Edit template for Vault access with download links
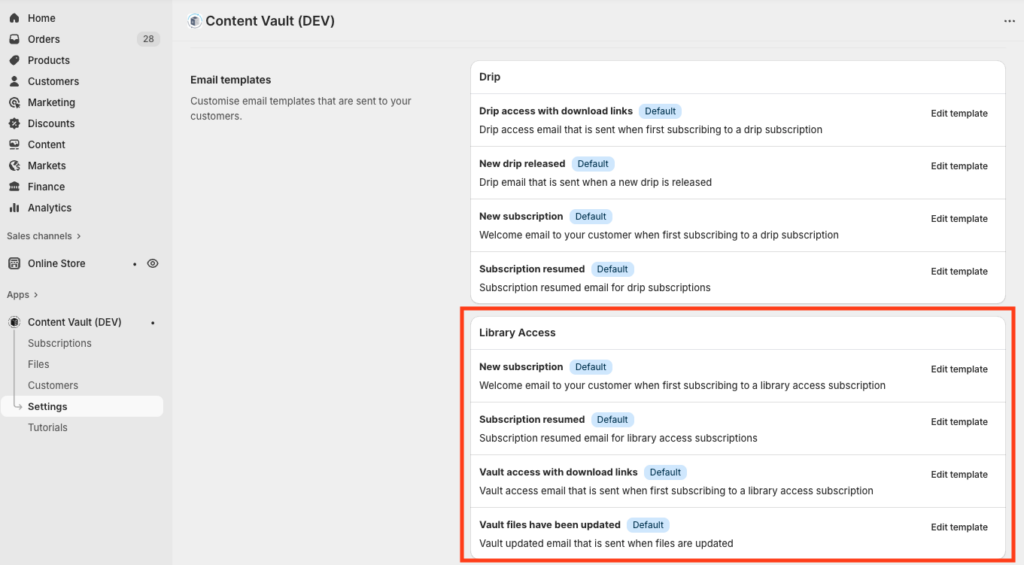This screenshot has width=1024, height=565. click(x=959, y=474)
